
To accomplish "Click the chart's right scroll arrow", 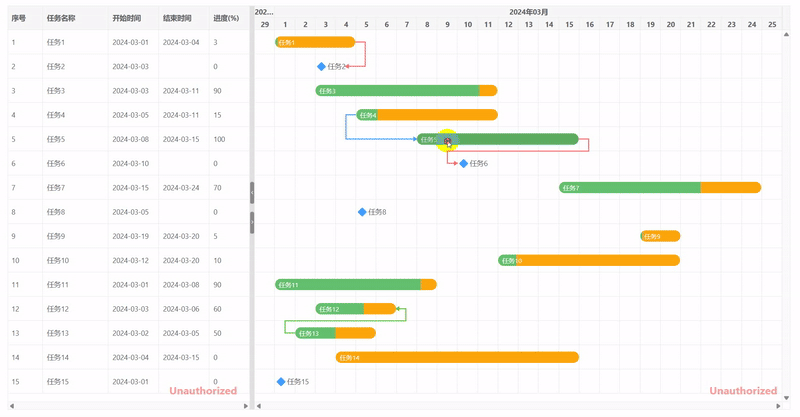I will [778, 406].
